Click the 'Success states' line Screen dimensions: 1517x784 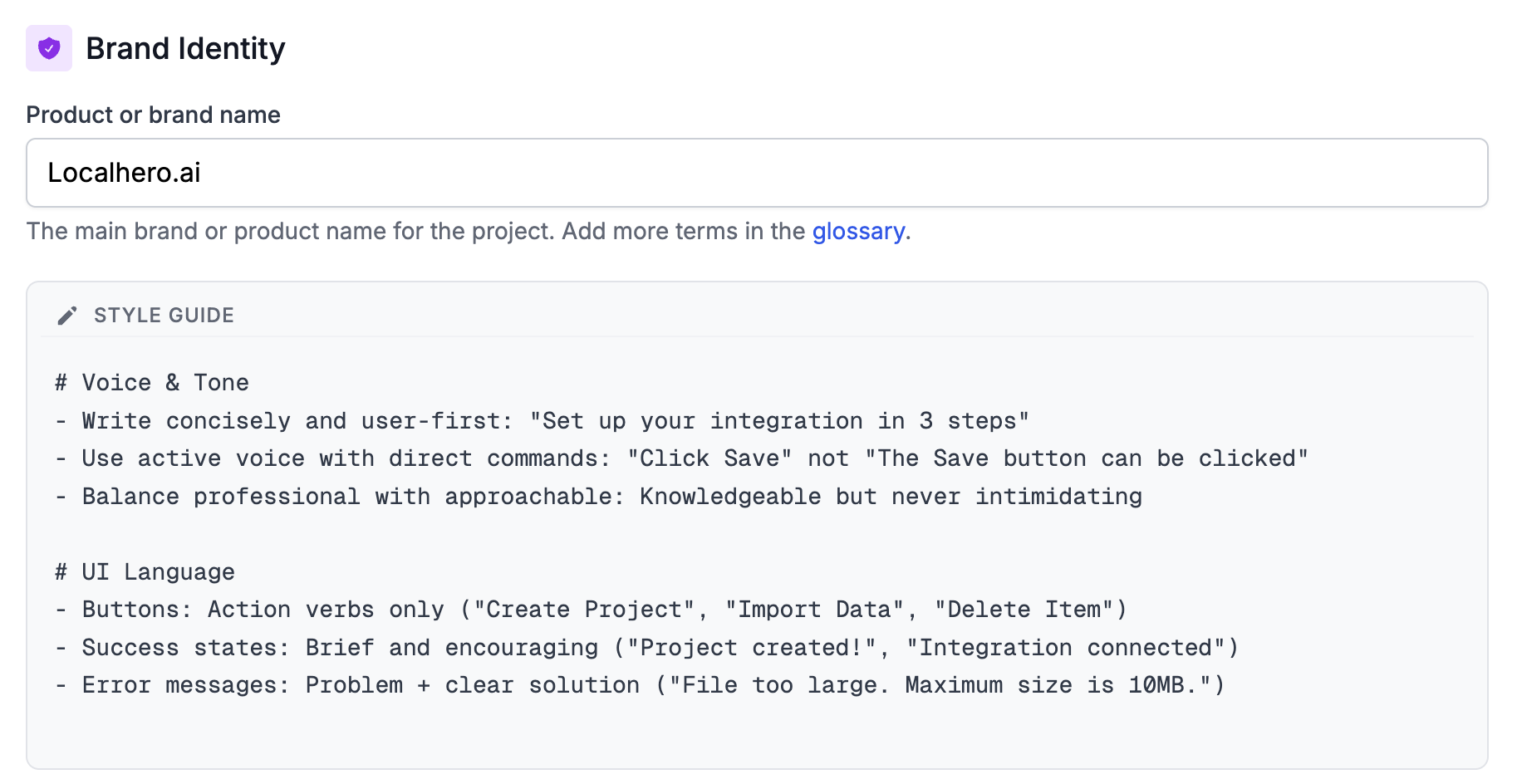[x=647, y=648]
